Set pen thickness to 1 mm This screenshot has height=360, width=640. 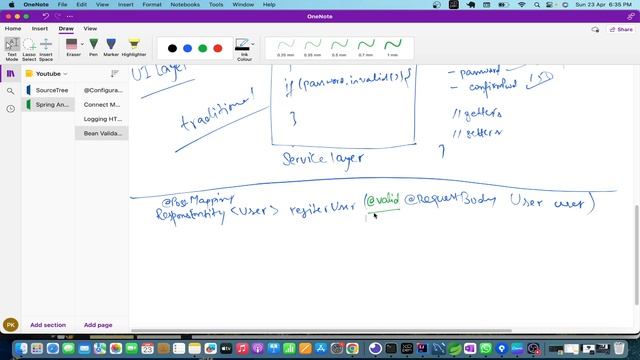coord(393,48)
